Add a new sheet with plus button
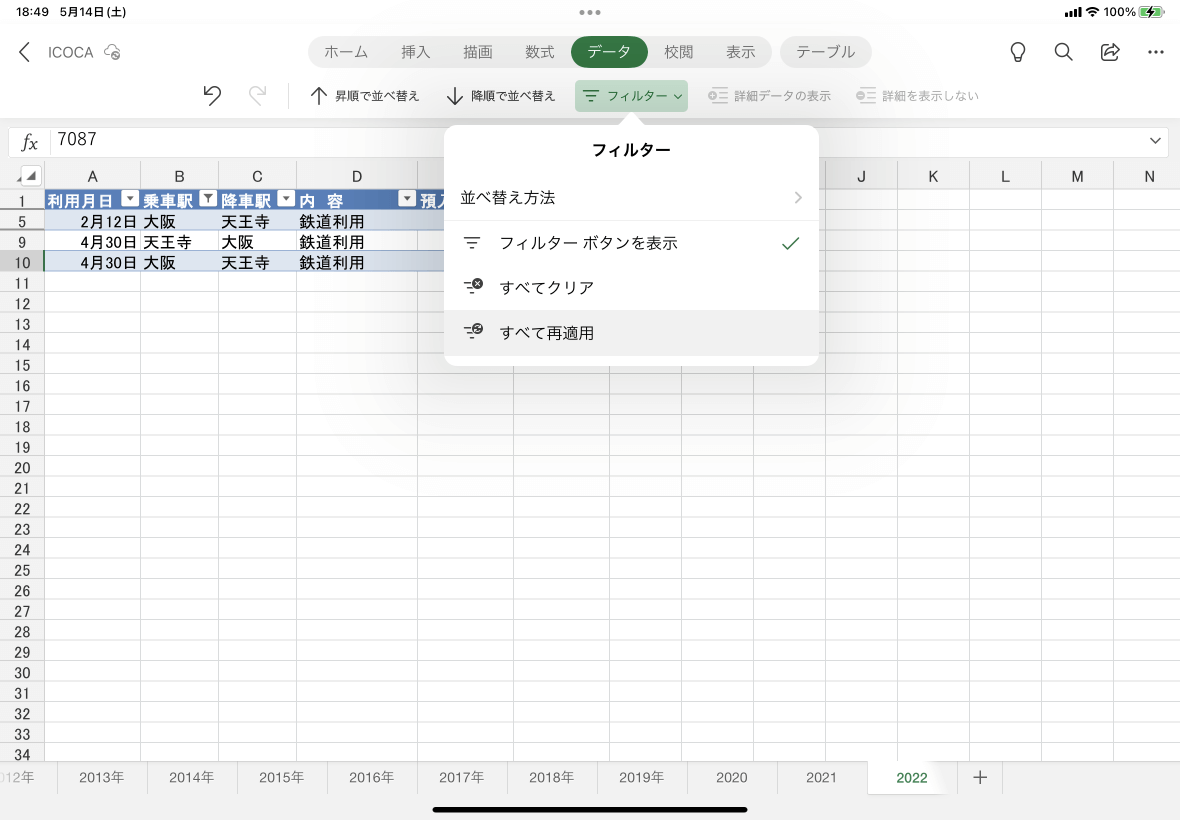1180x820 pixels. click(x=980, y=777)
